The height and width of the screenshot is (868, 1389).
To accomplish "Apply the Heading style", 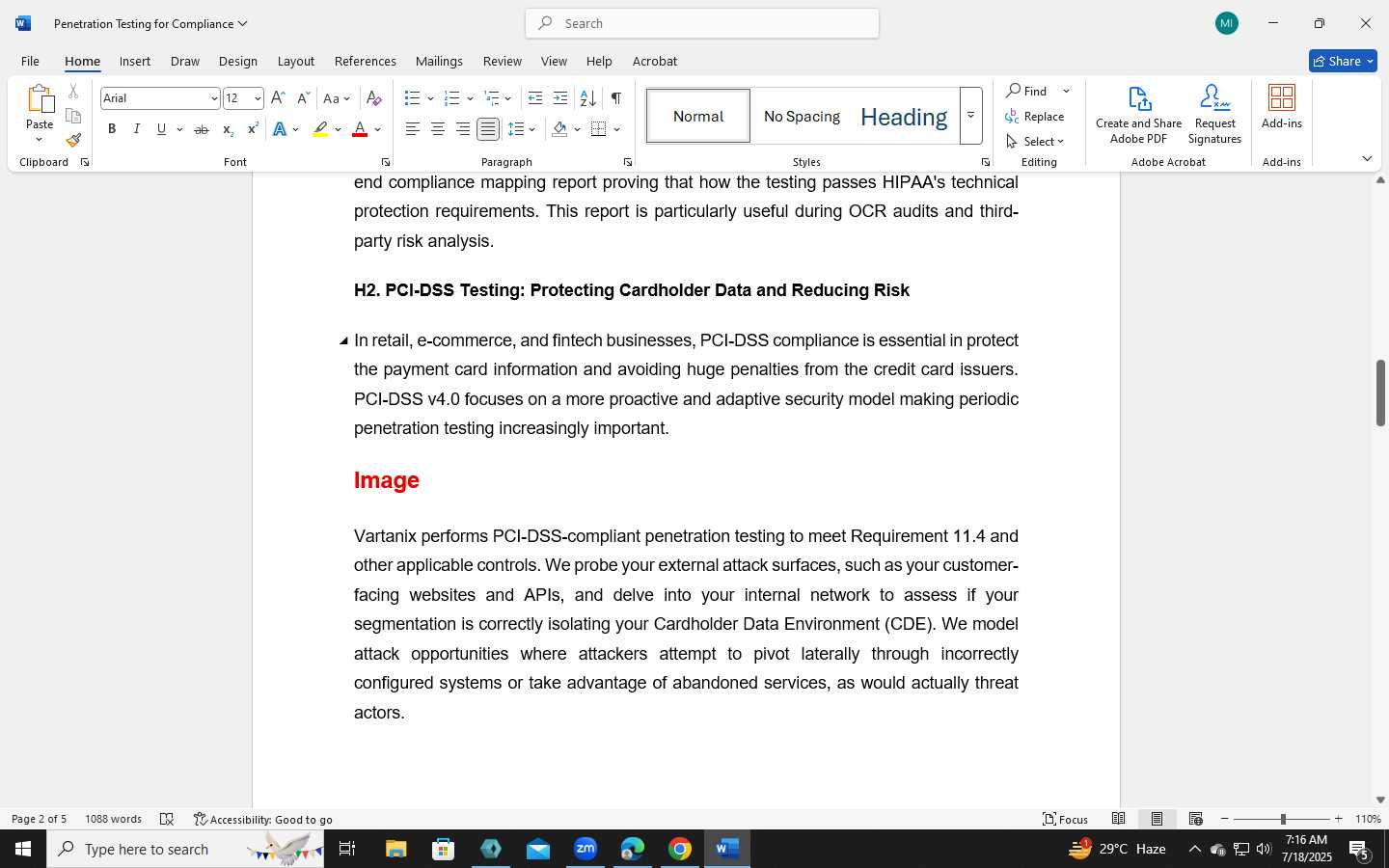I will coord(904,116).
